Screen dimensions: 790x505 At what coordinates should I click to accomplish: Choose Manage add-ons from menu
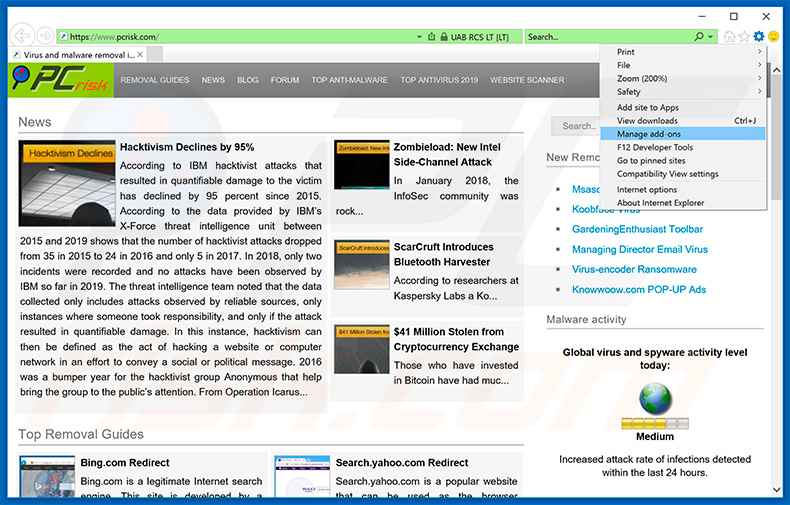(683, 134)
